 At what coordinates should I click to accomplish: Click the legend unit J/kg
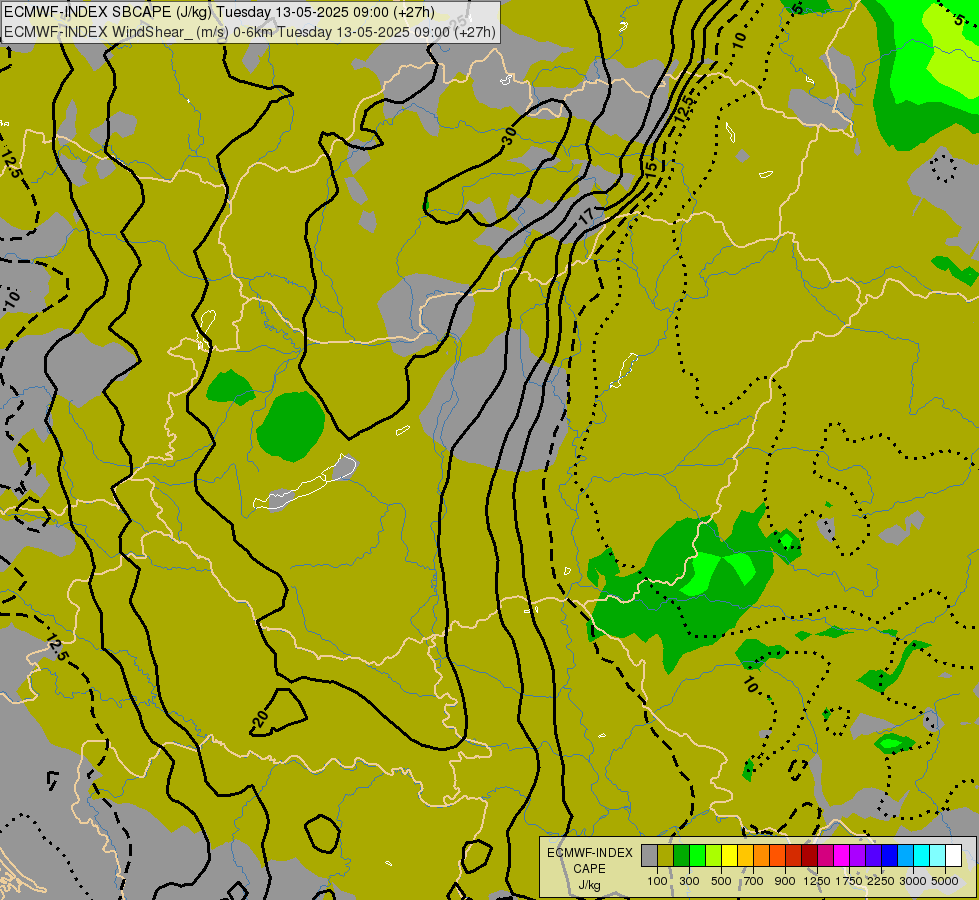pyautogui.click(x=590, y=885)
